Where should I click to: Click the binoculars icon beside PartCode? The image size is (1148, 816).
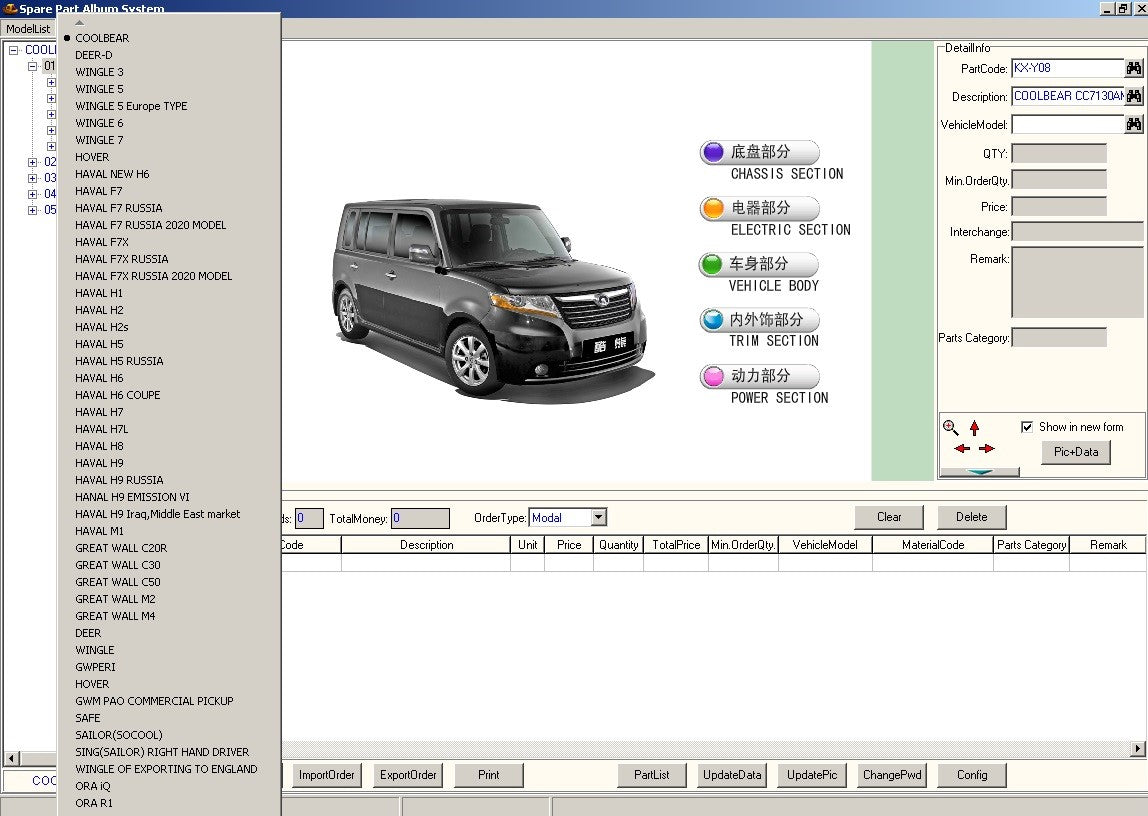(1134, 69)
